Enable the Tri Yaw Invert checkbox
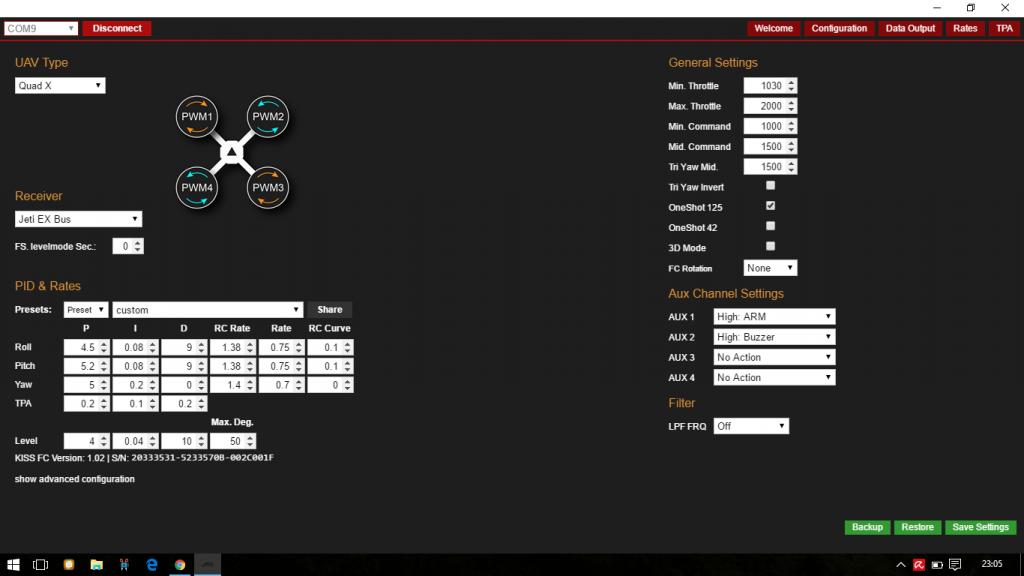 click(770, 186)
